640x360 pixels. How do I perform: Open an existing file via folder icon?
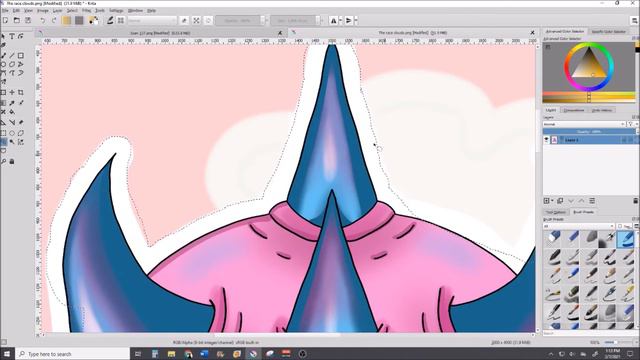17,20
